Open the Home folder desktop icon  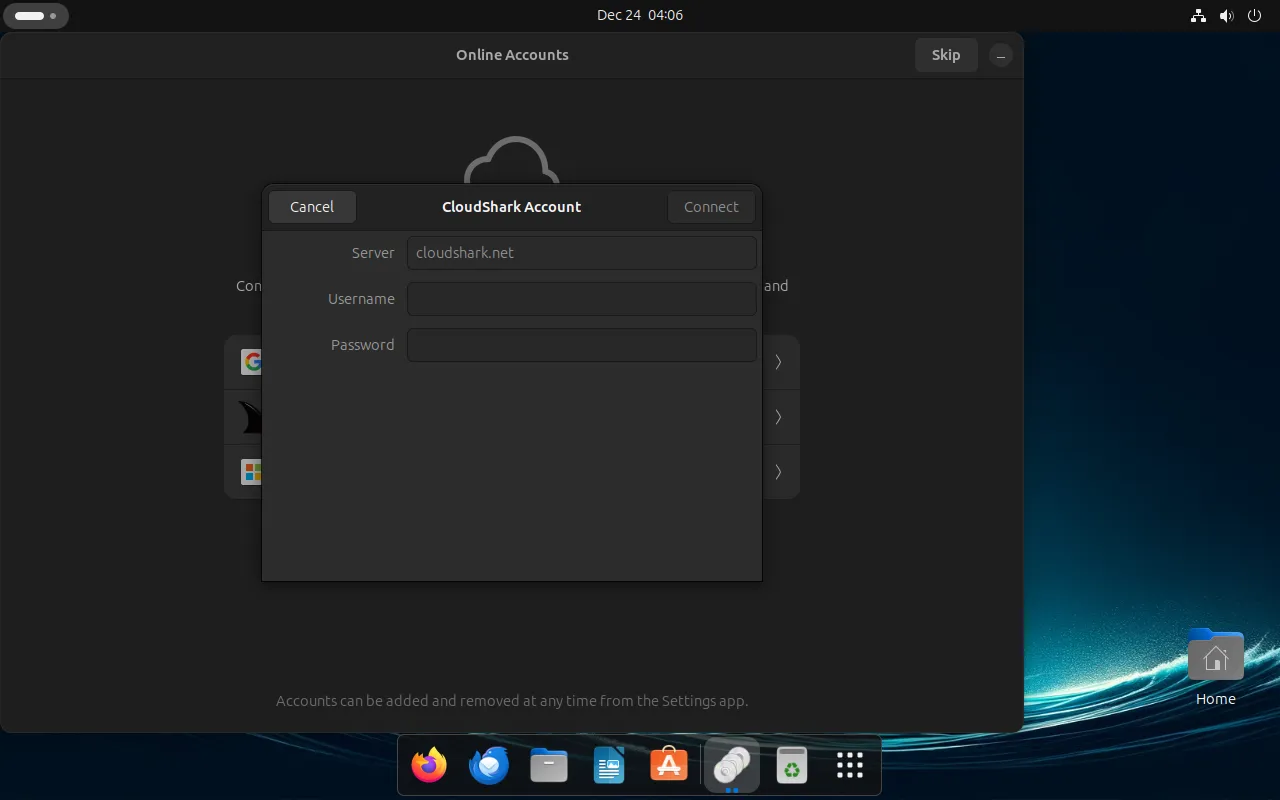coord(1216,667)
